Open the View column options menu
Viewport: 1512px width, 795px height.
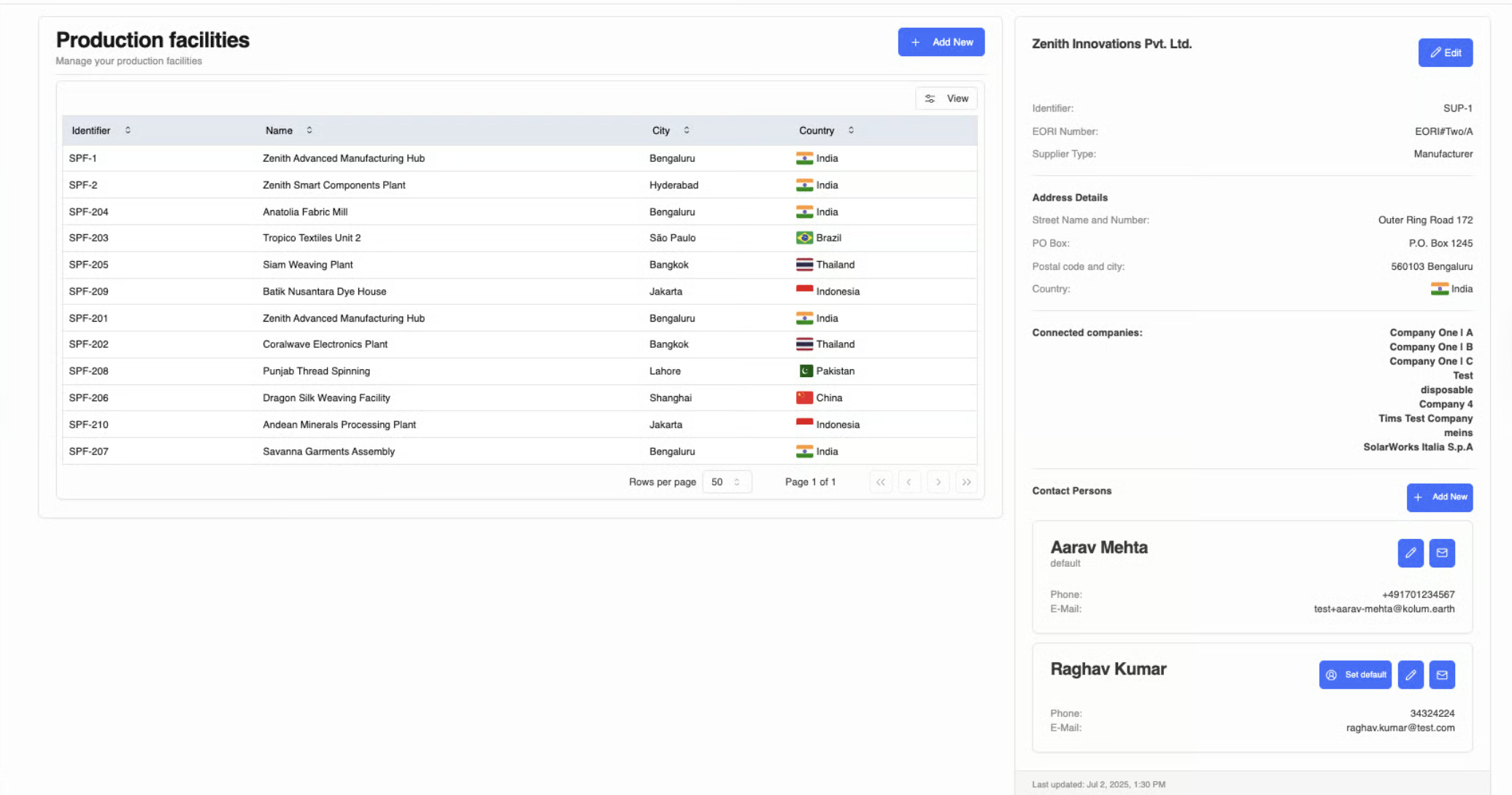click(x=946, y=98)
